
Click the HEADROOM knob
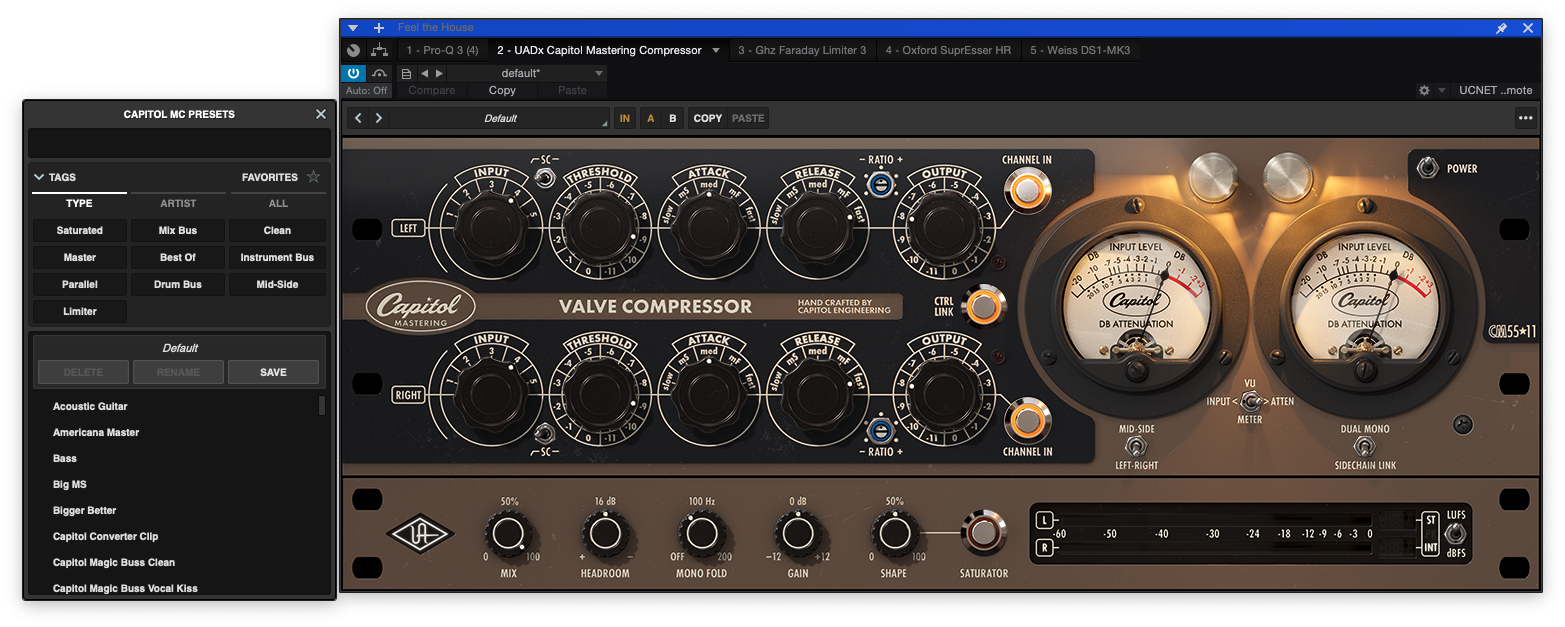point(604,534)
